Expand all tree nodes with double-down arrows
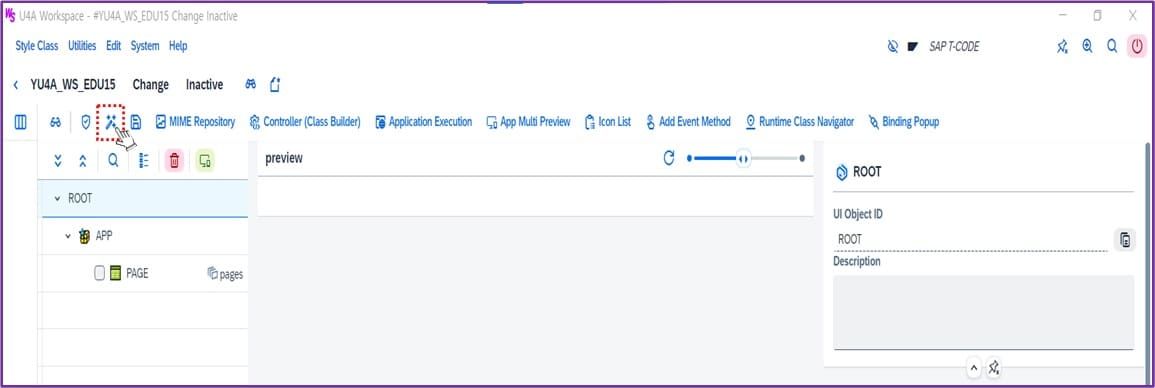Image resolution: width=1155 pixels, height=388 pixels. click(x=58, y=161)
